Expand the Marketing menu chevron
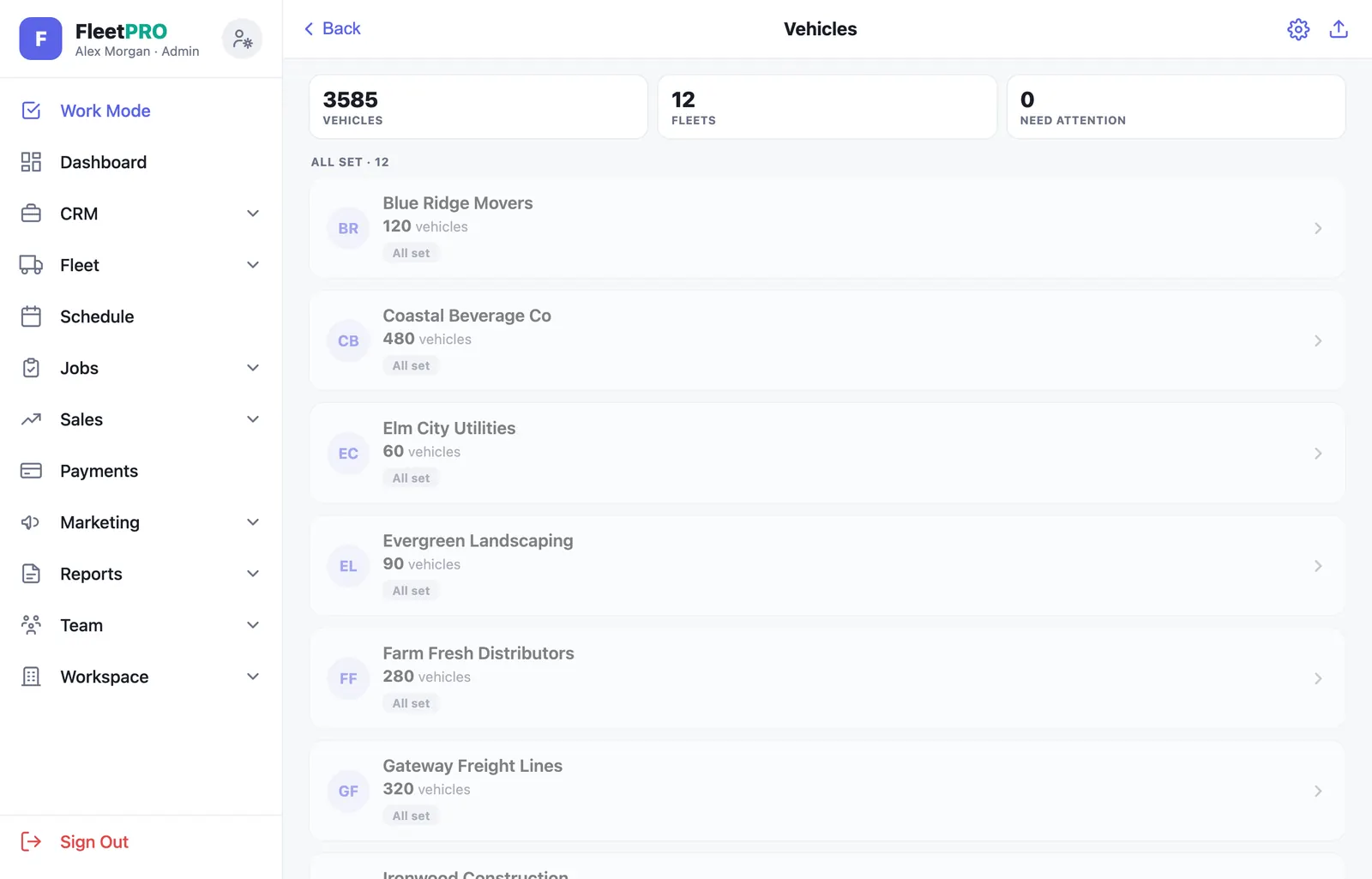The height and width of the screenshot is (879, 1372). [253, 522]
